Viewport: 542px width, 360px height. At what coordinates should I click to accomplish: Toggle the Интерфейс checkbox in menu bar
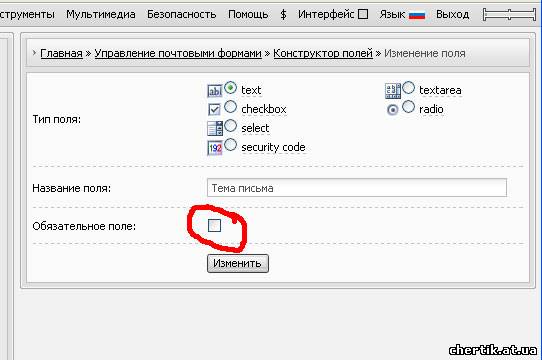click(x=363, y=14)
